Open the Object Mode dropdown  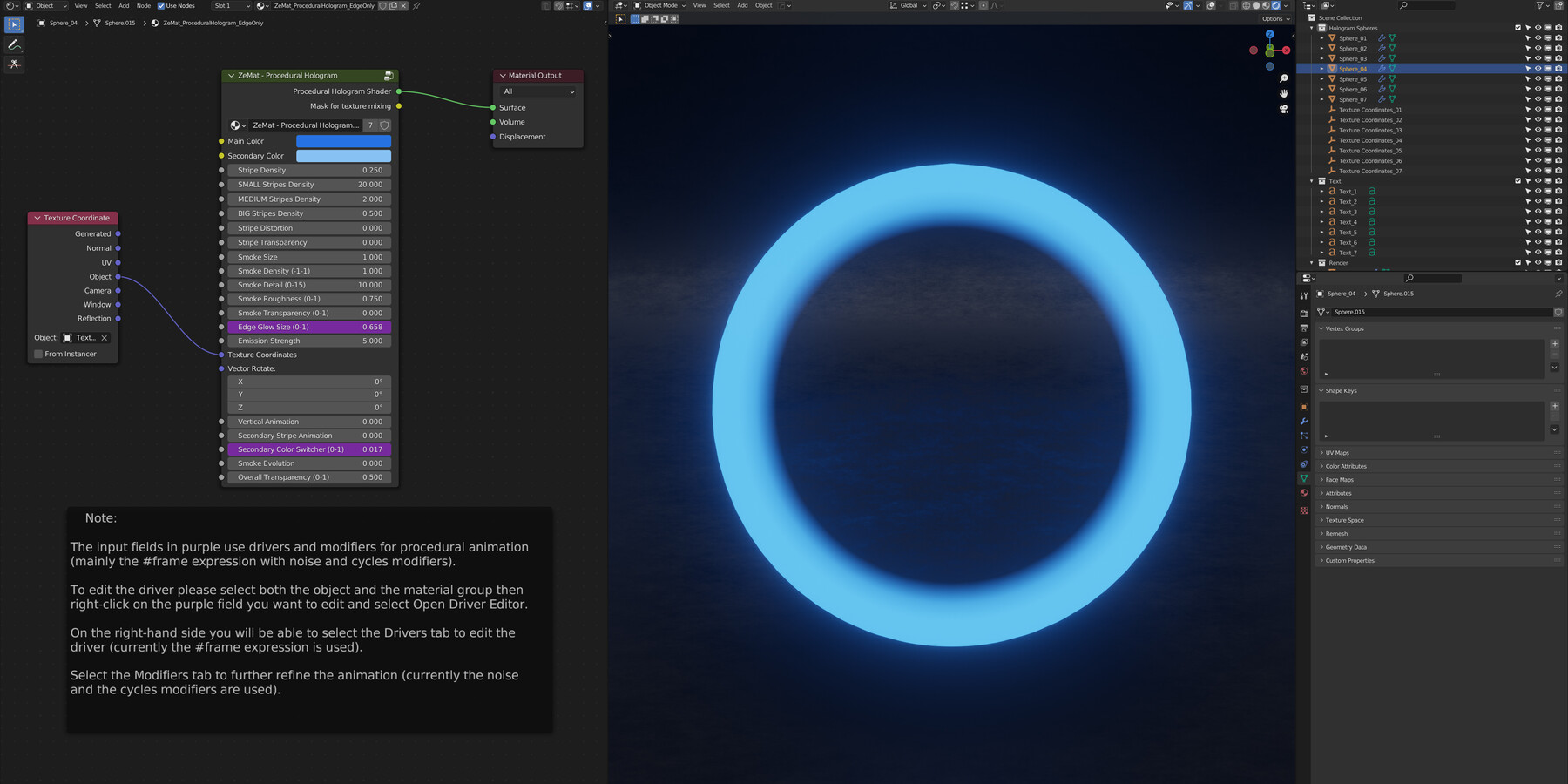click(662, 5)
